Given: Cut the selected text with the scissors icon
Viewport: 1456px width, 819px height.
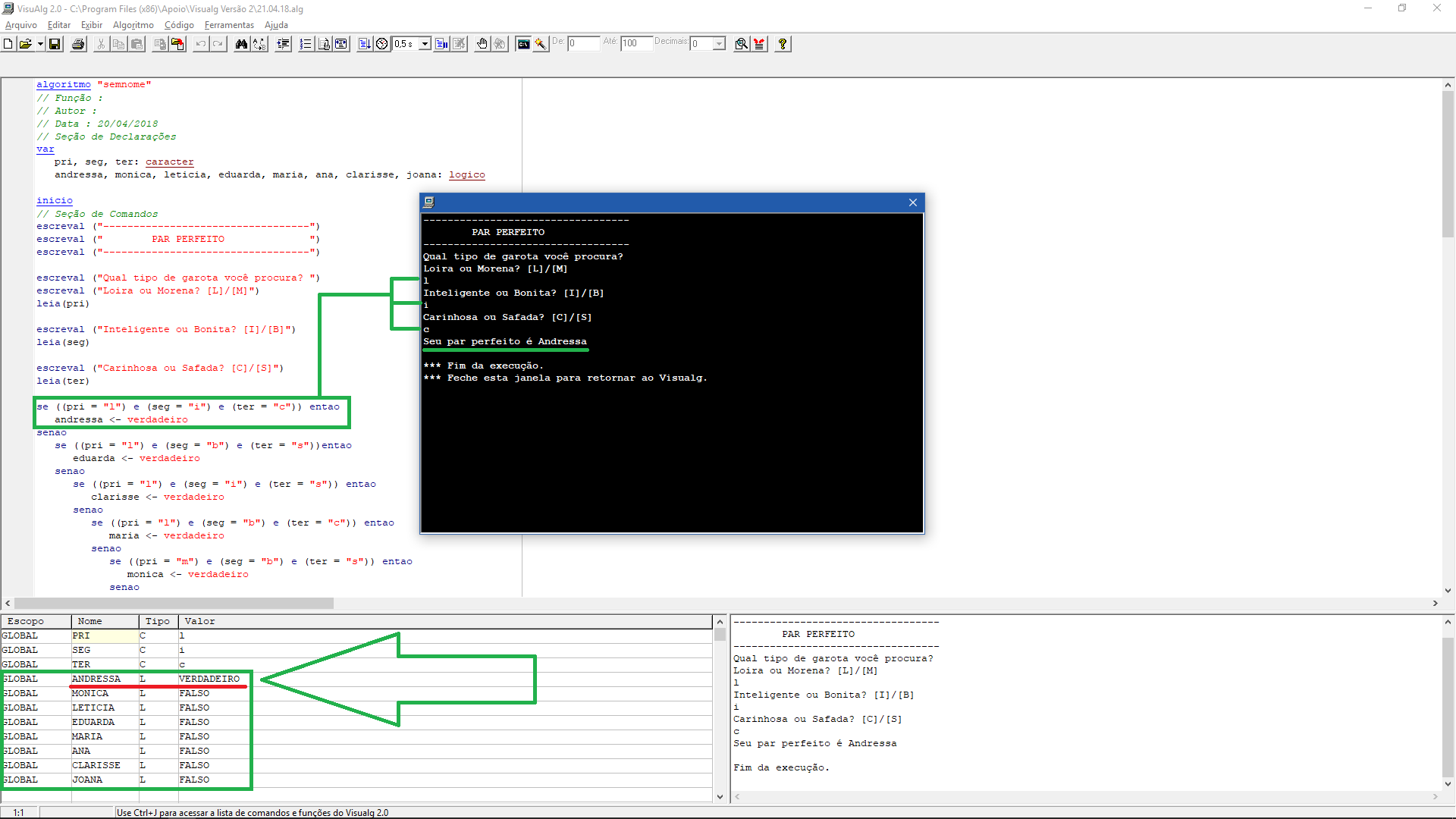Looking at the screenshot, I should (101, 44).
